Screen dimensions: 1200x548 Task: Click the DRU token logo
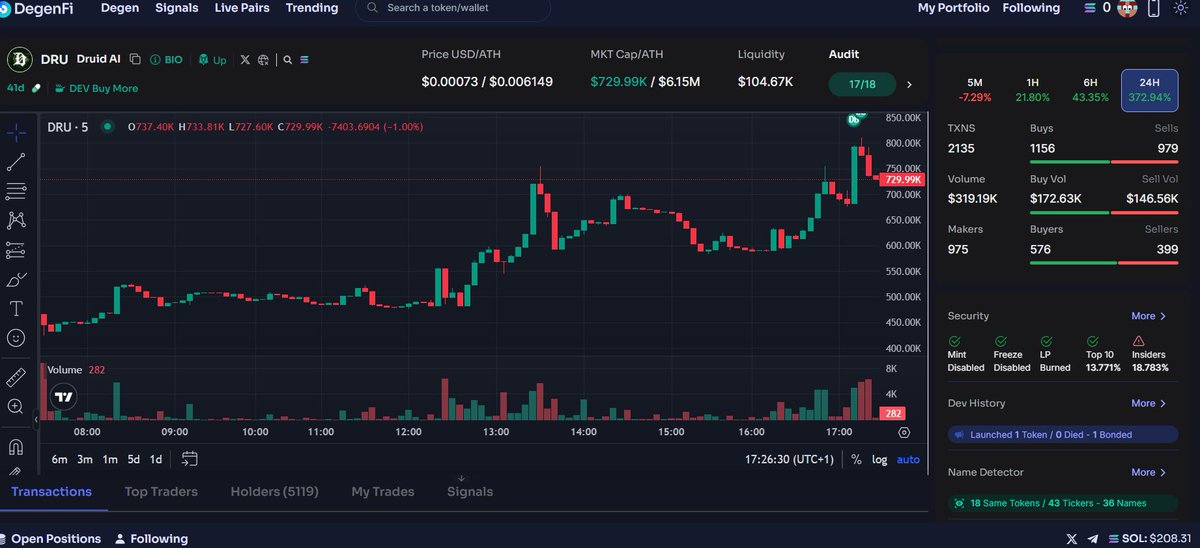20,60
